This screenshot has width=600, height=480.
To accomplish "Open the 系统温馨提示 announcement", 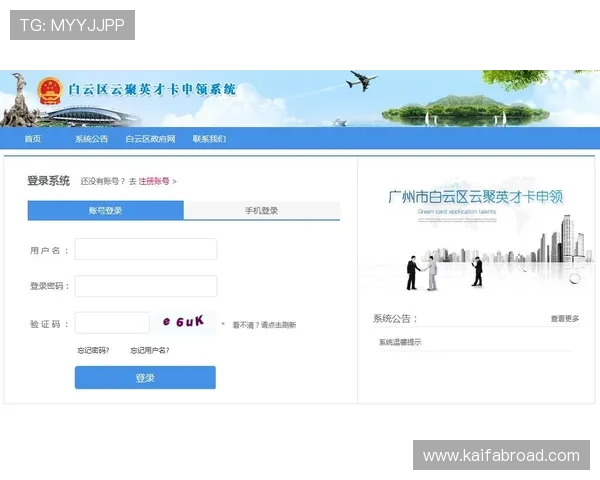I will tap(400, 342).
